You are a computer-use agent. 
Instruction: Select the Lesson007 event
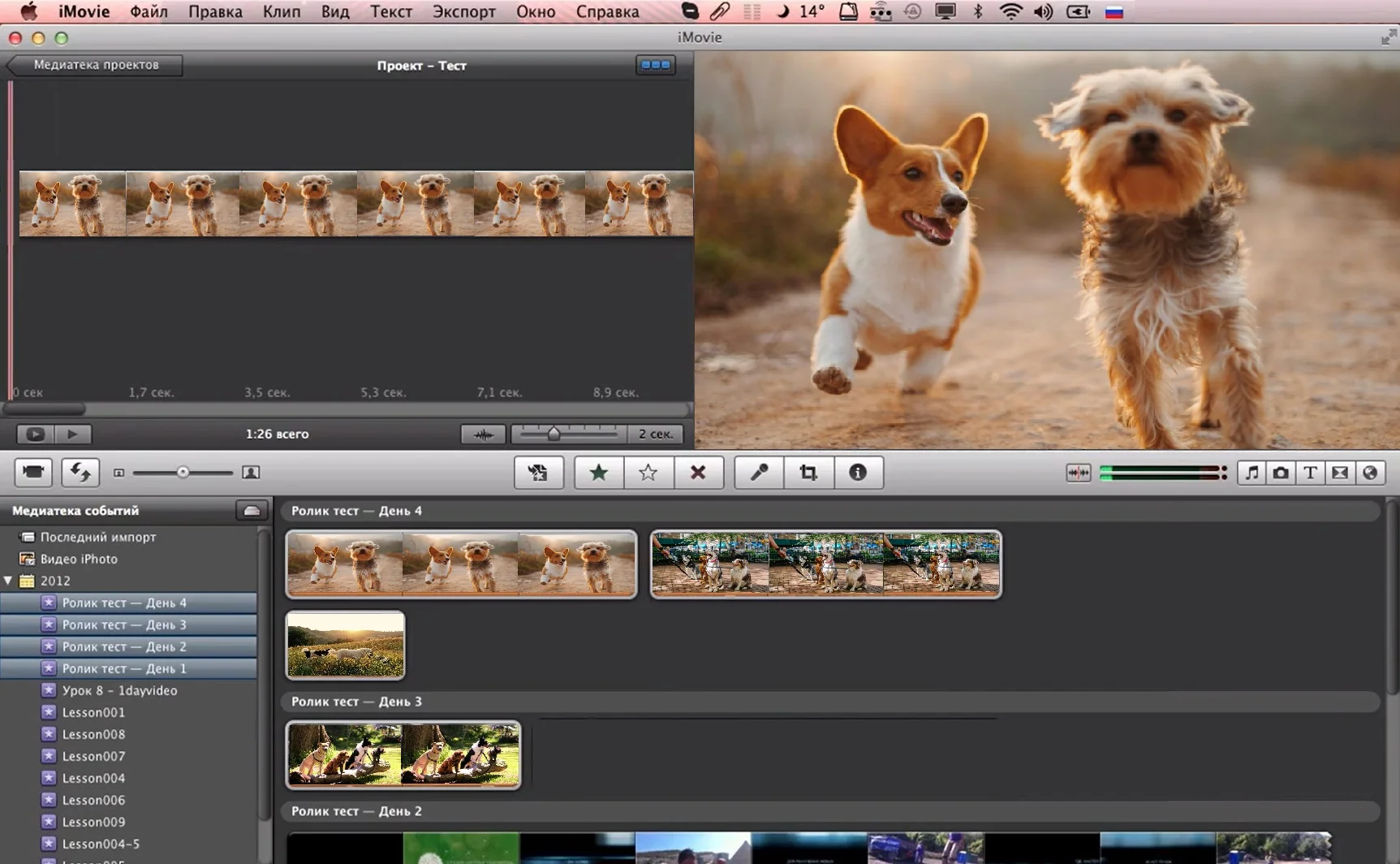[93, 756]
